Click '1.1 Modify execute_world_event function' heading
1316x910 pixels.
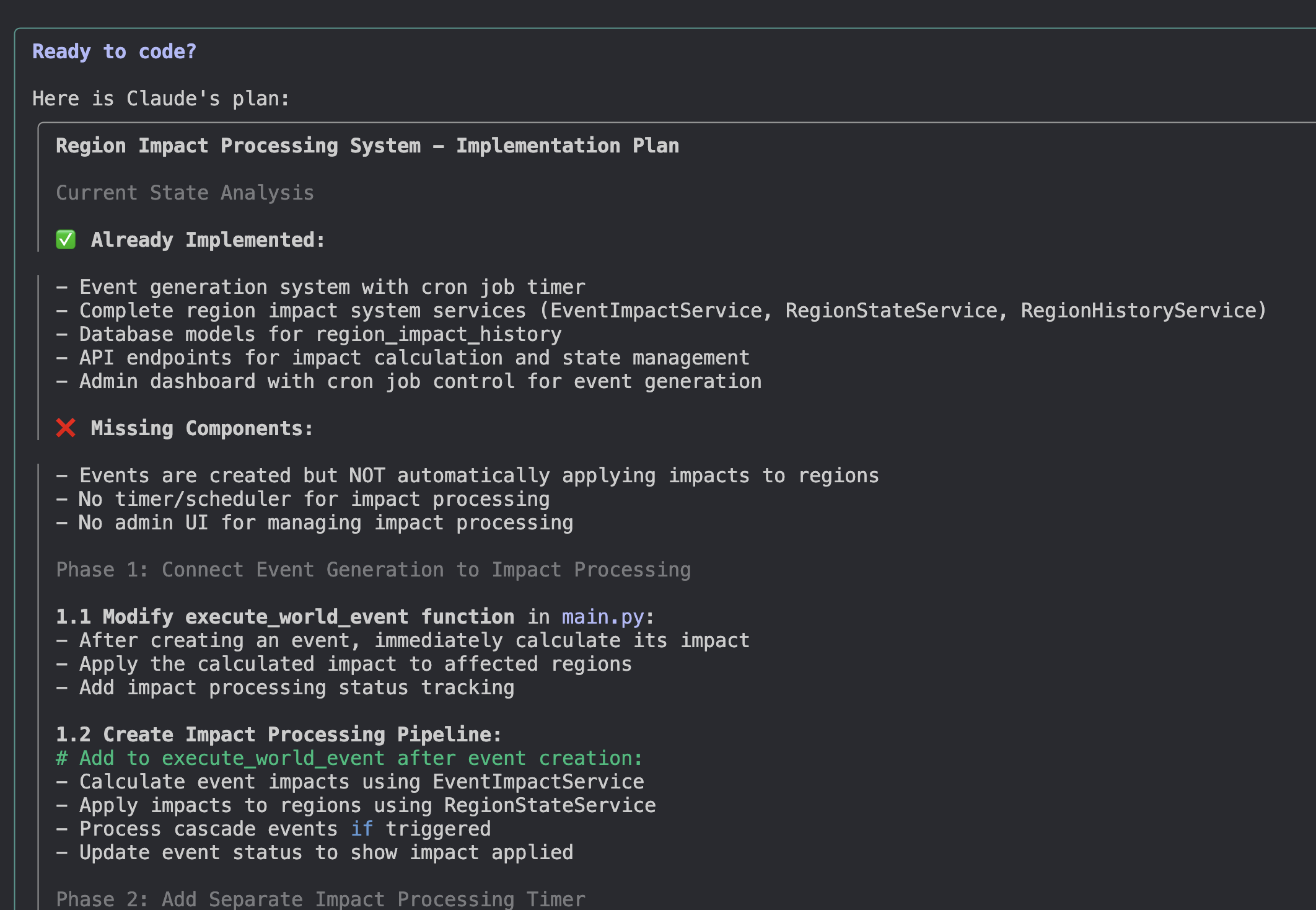[285, 617]
